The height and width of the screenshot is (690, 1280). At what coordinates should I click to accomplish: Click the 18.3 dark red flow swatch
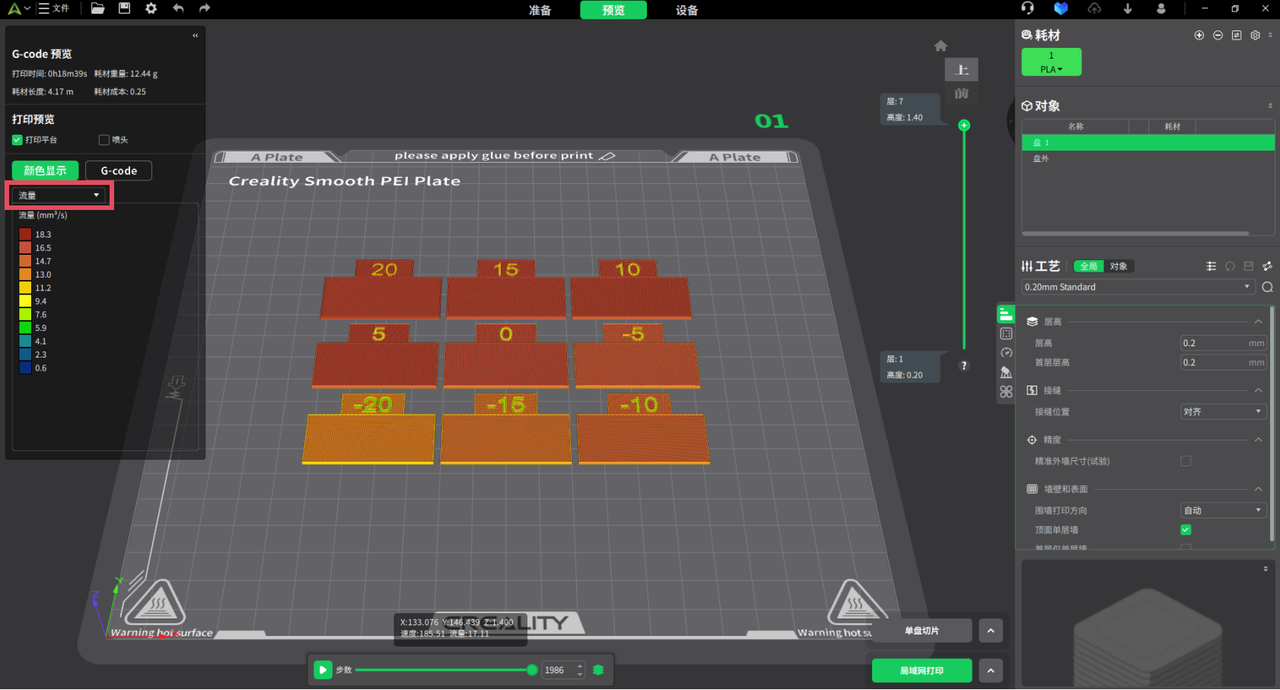25,234
